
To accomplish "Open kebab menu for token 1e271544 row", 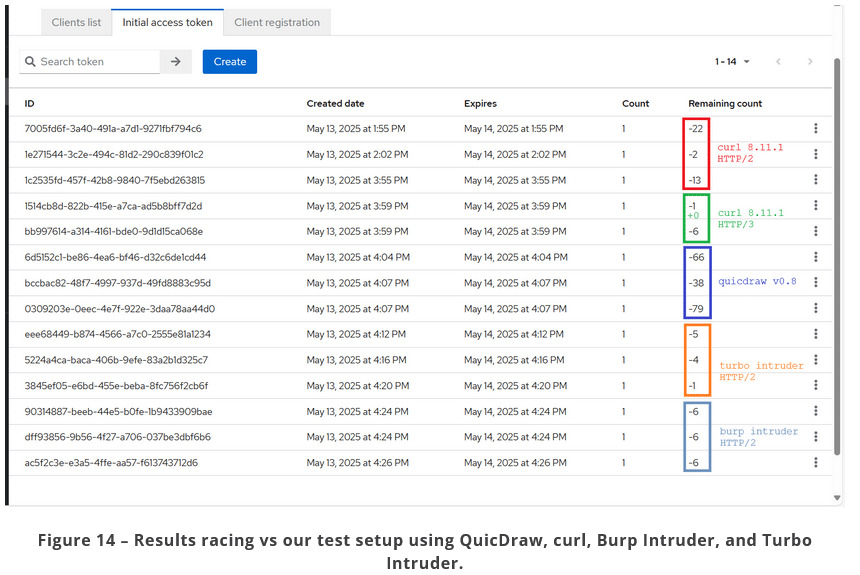I will pos(816,155).
